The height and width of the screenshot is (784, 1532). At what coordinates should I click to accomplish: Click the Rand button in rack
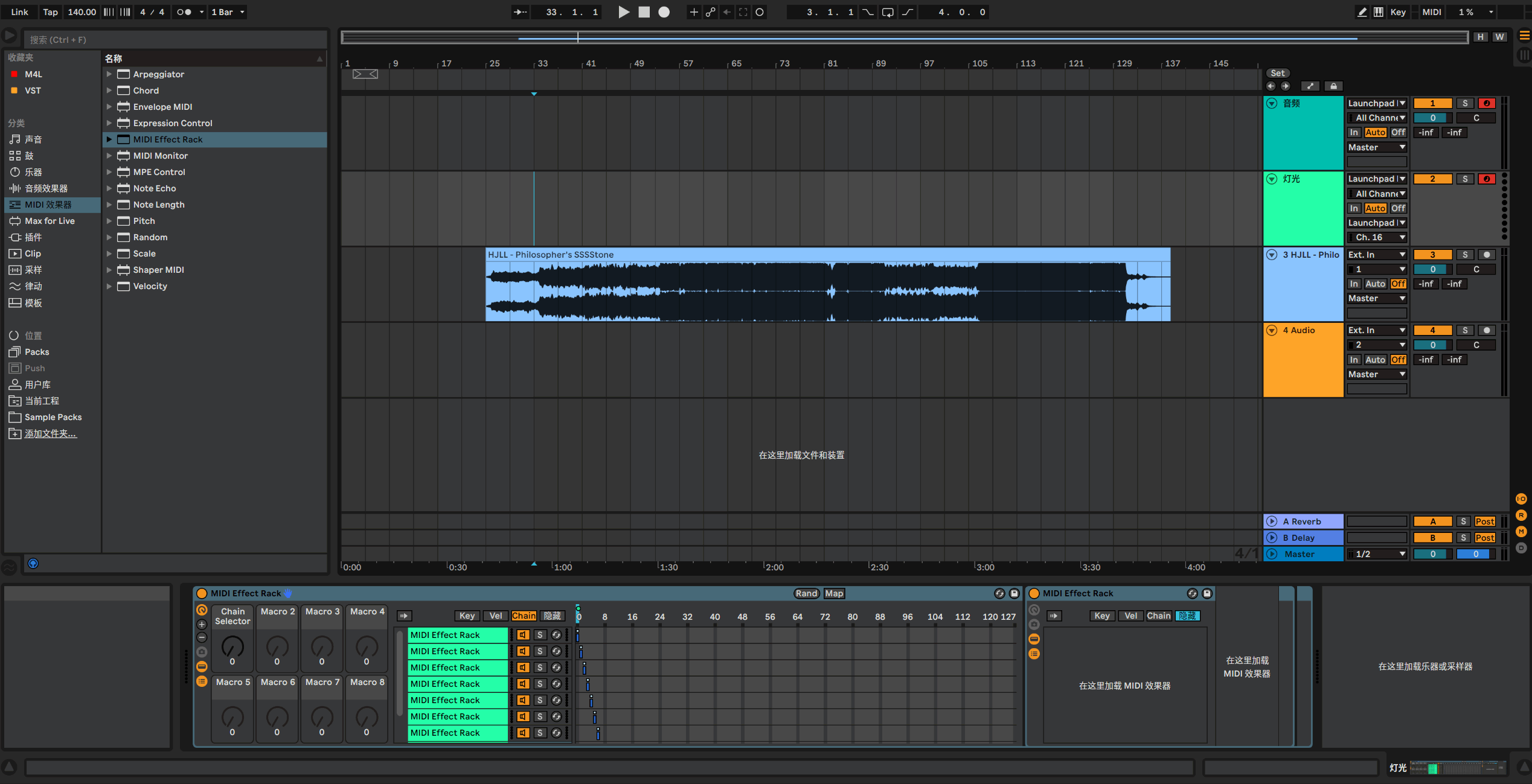tap(806, 594)
